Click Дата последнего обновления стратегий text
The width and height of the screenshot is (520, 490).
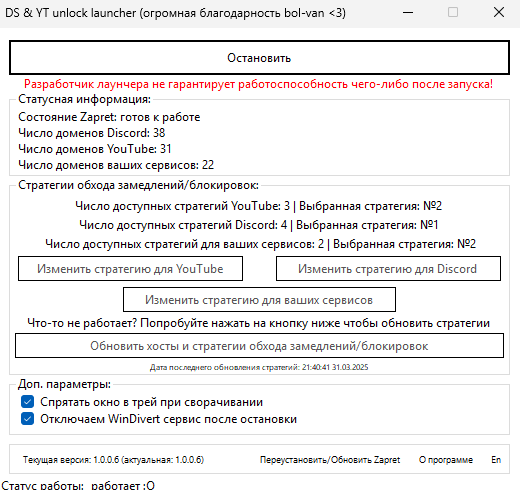[259, 367]
